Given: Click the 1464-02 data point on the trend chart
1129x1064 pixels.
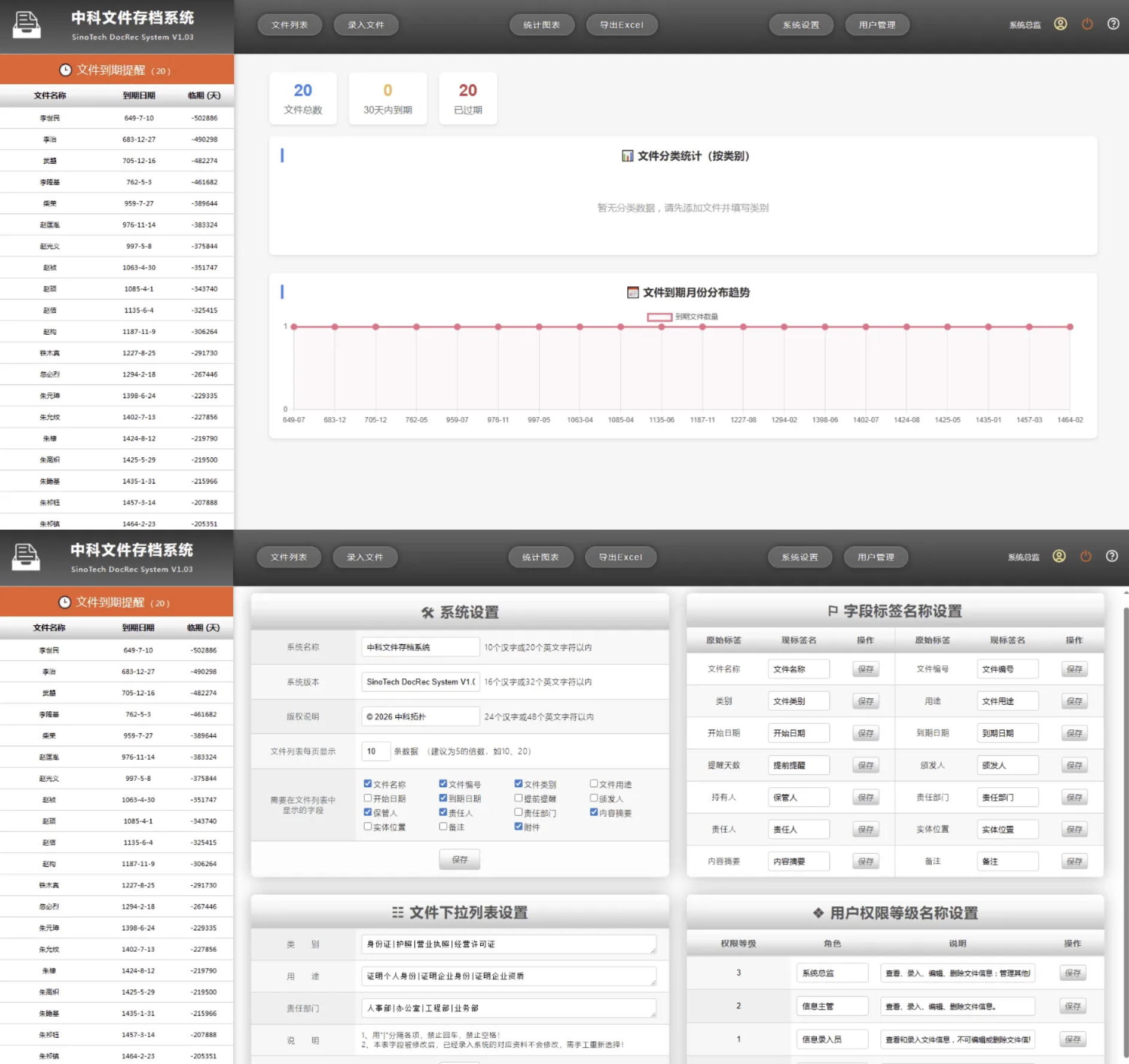Looking at the screenshot, I should click(x=1070, y=327).
